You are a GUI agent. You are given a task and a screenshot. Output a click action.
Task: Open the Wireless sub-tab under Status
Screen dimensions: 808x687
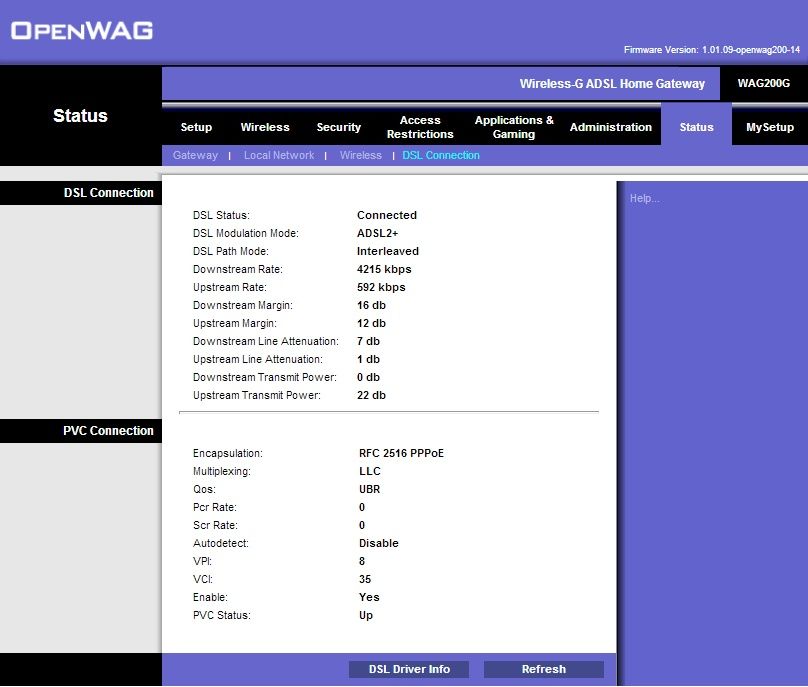pyautogui.click(x=360, y=155)
